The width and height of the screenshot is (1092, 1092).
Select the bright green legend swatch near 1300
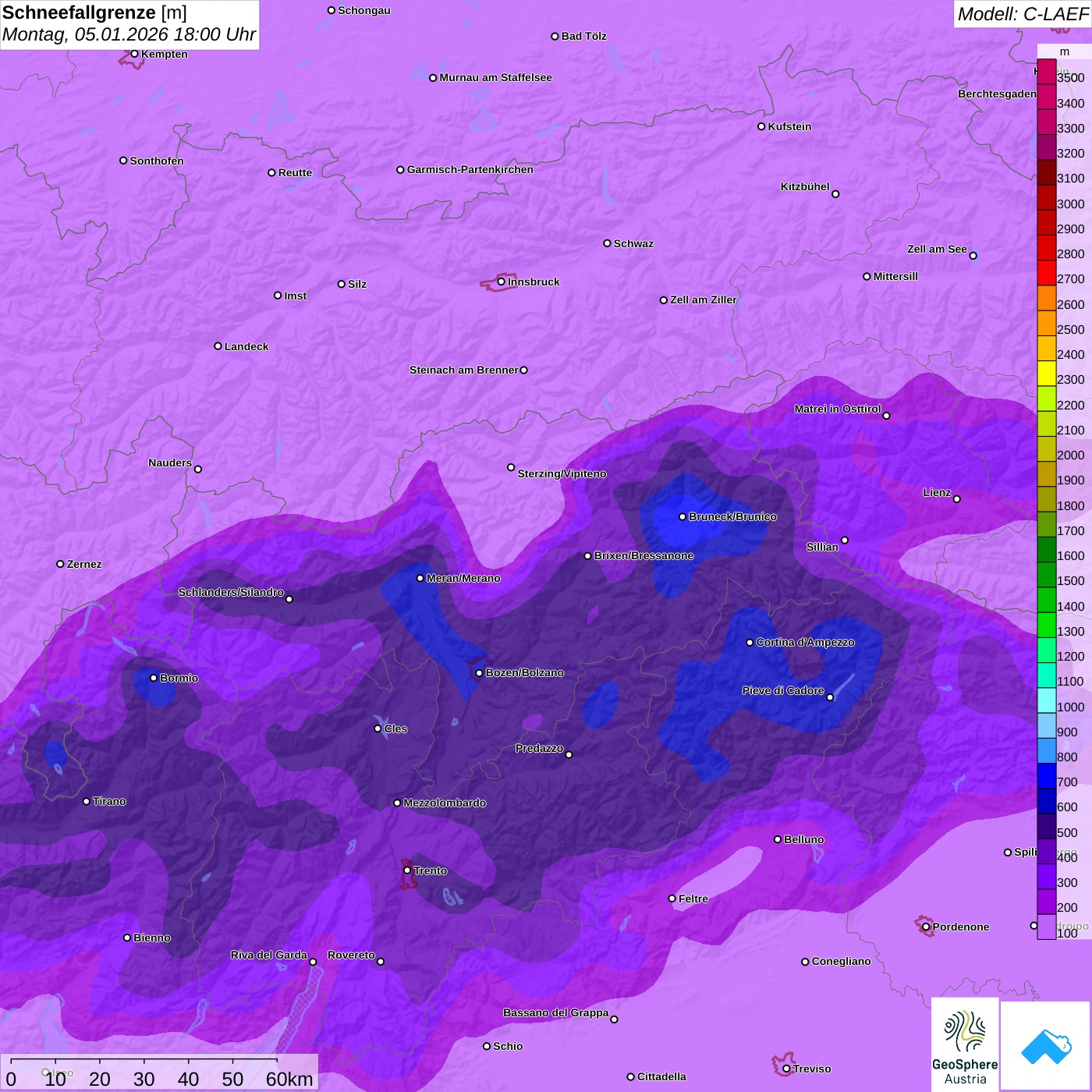1047,625
